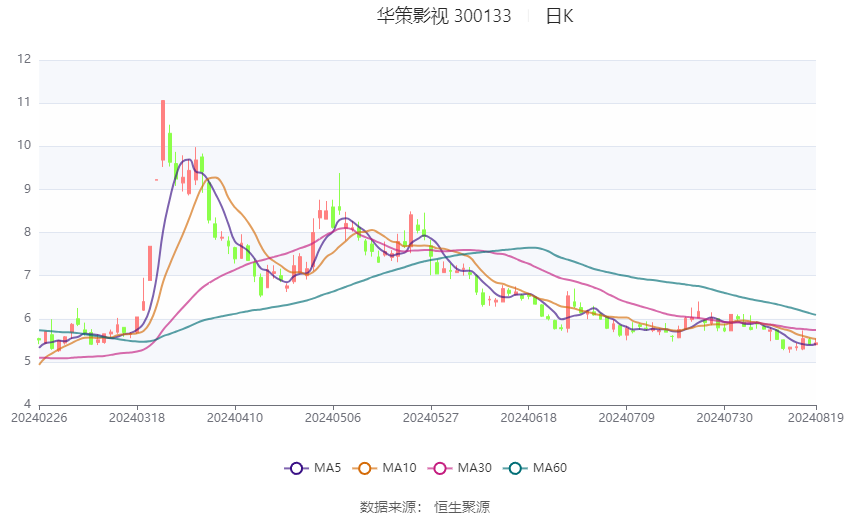Viewport: 850px width, 517px height.
Task: Click the y-axis value 12
Action: pos(24,59)
